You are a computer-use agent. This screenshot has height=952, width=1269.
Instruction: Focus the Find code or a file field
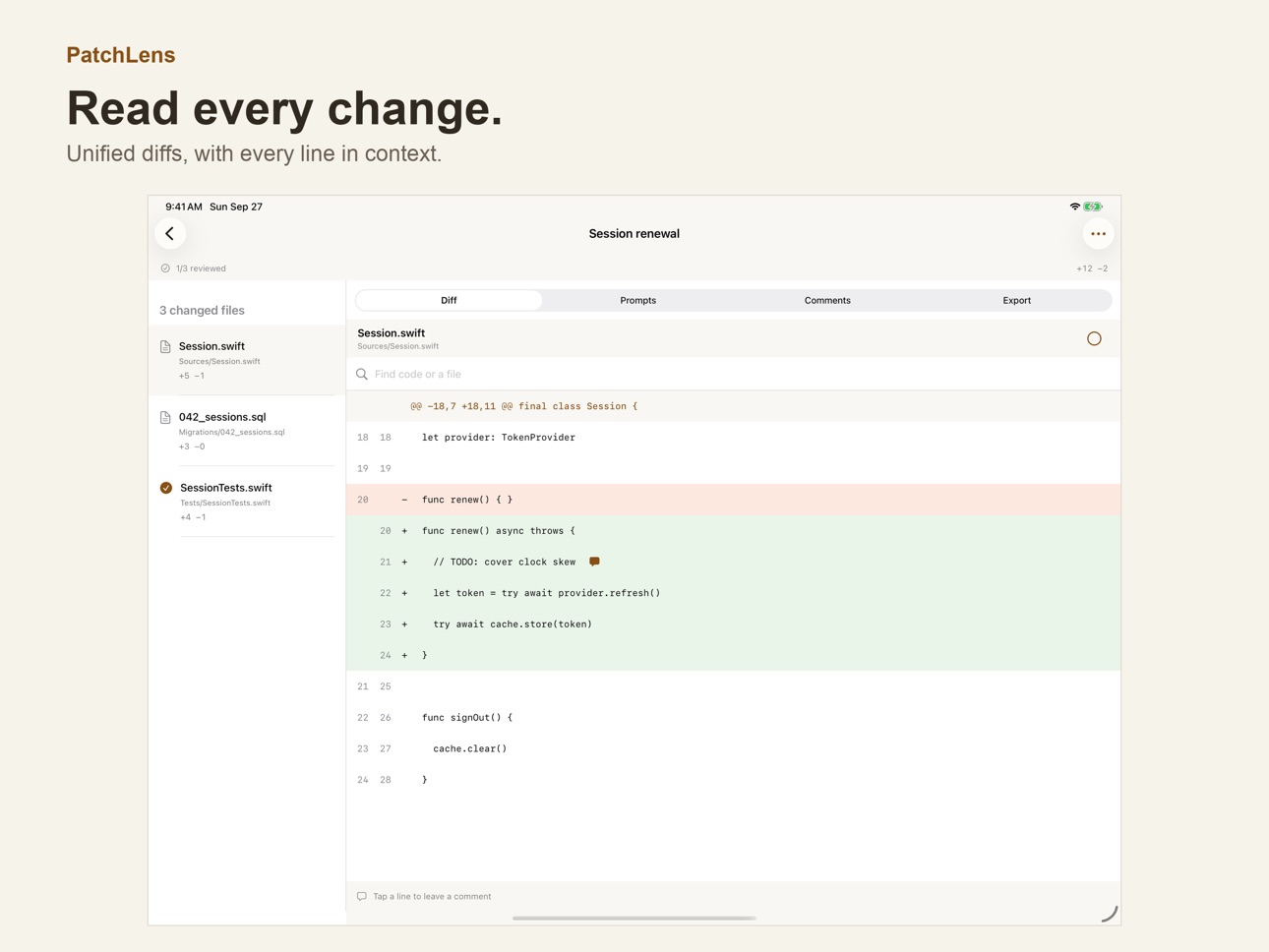coord(733,374)
